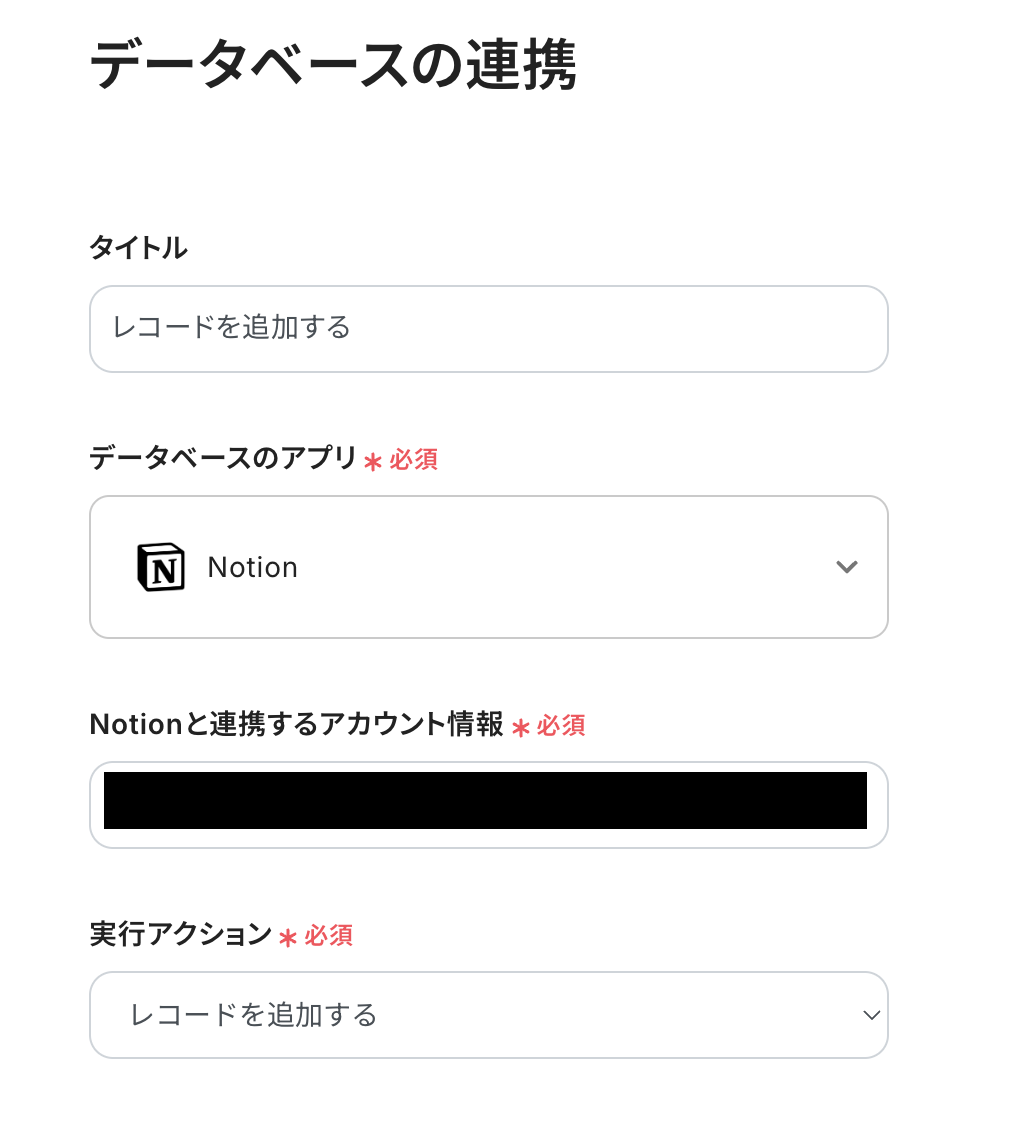The height and width of the screenshot is (1140, 1020).
Task: Open the 実行アクション select box
Action: click(488, 1015)
